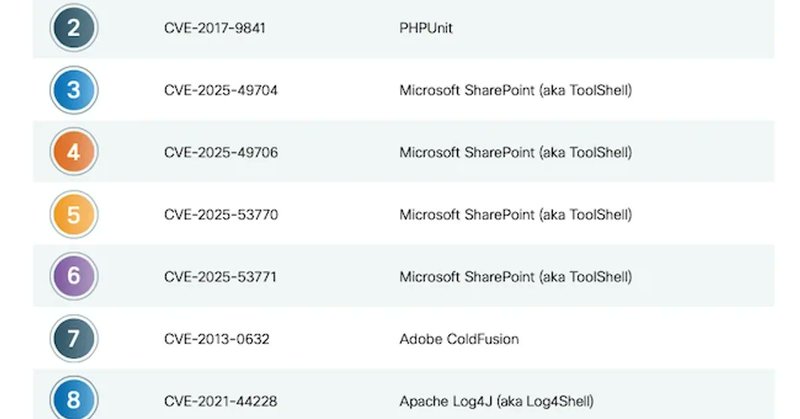Screen dimensions: 800x419
Task: Click the CVE-2025-49706 identifier
Action: tap(220, 153)
